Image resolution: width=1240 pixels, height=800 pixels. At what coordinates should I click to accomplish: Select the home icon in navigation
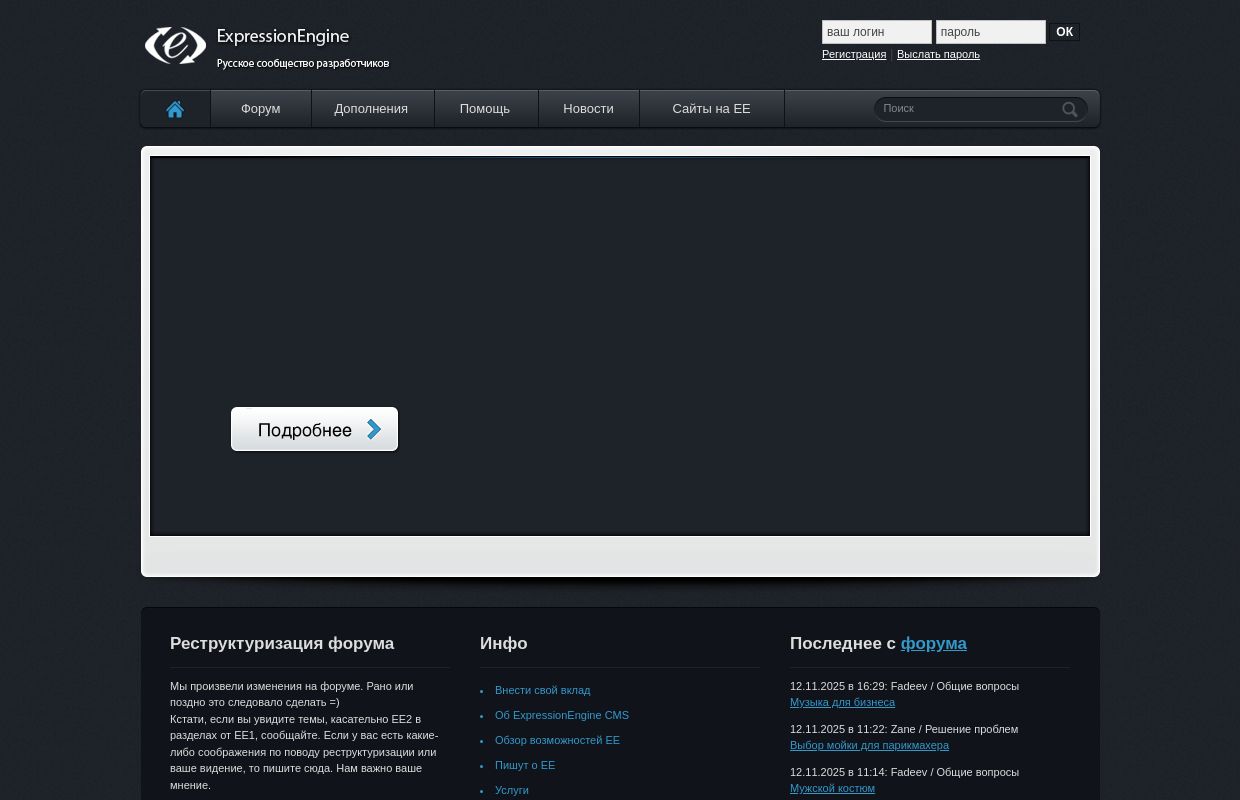(x=175, y=109)
